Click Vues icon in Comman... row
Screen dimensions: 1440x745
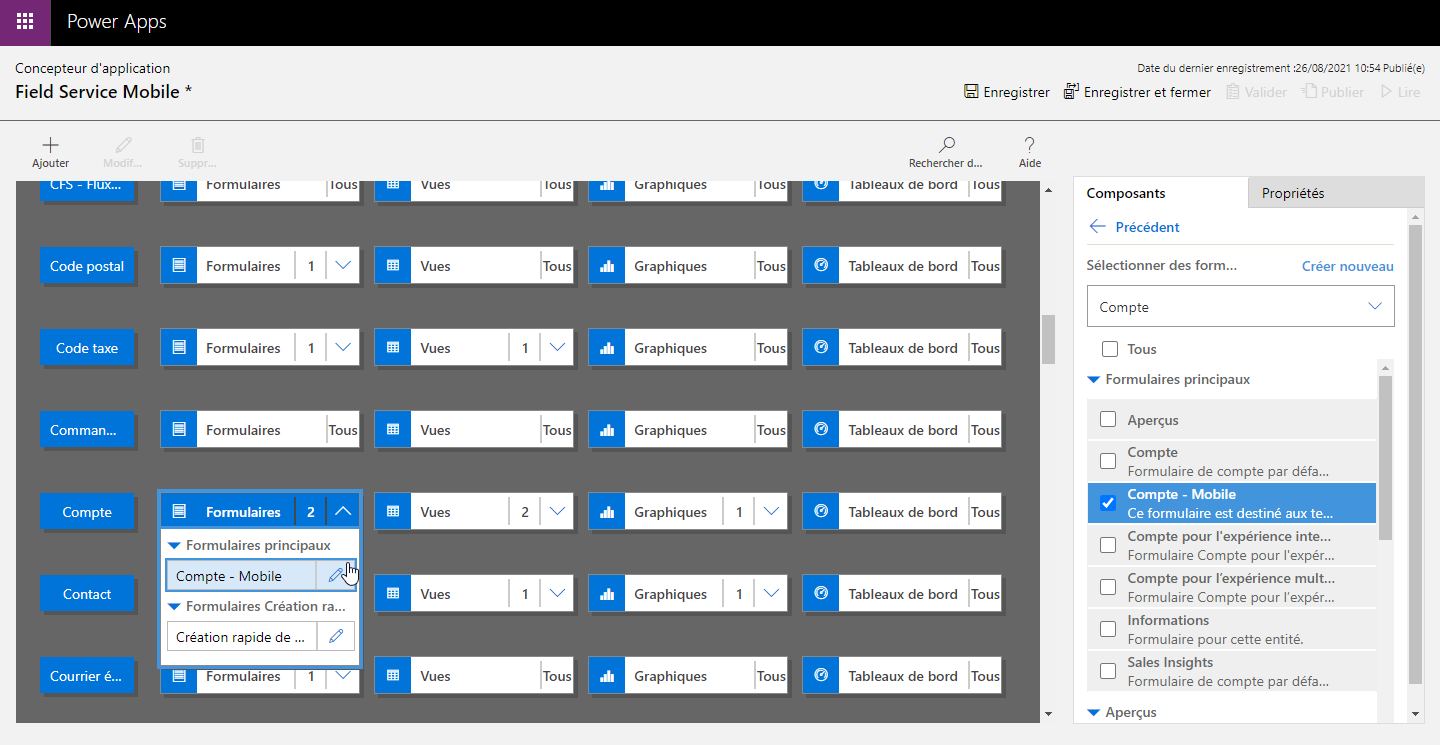393,430
